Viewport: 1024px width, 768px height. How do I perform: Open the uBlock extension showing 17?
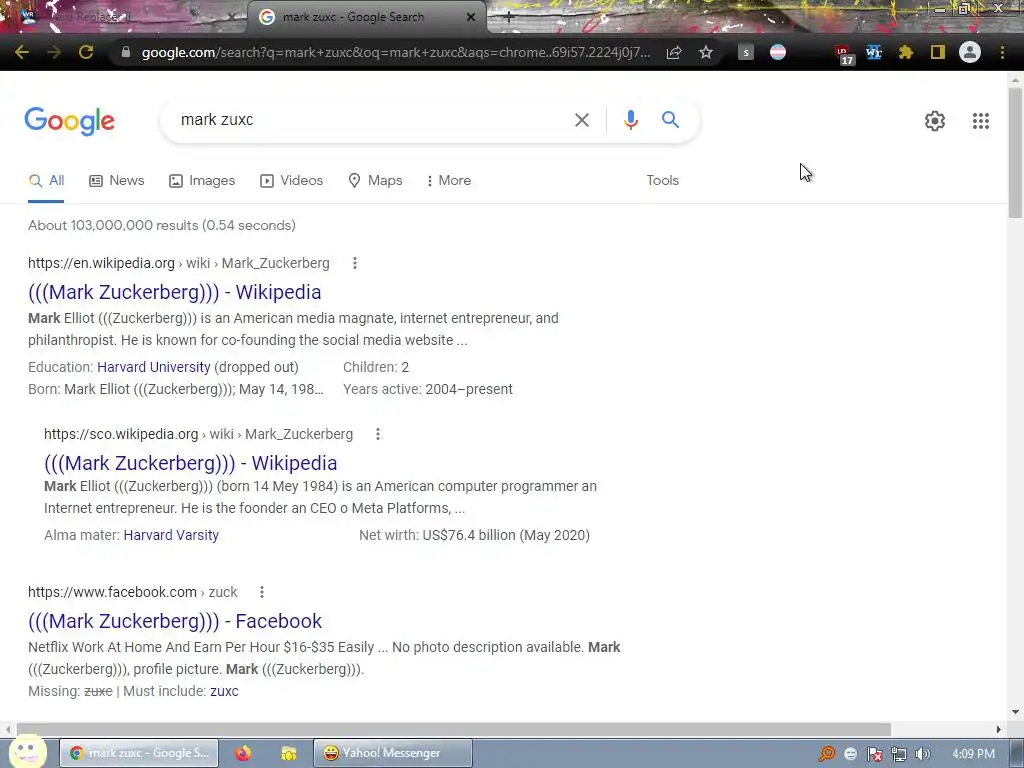tap(843, 54)
